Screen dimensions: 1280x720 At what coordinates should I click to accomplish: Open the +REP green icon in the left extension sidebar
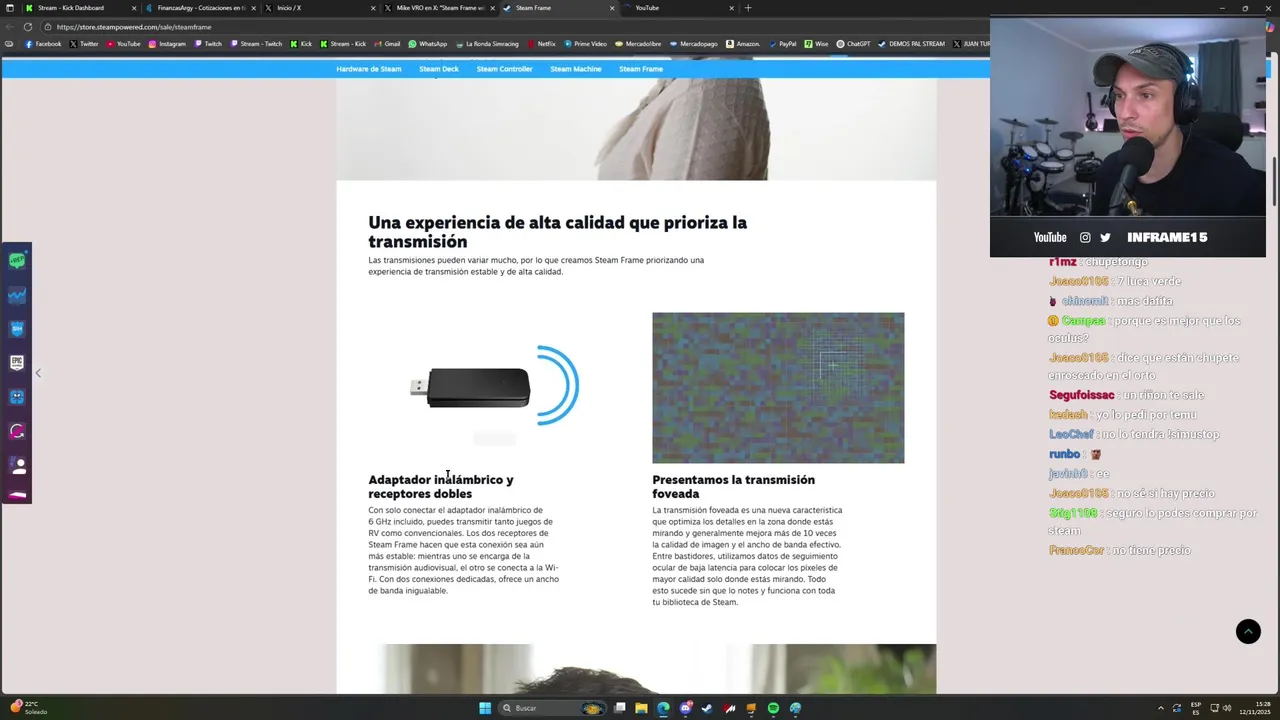click(x=17, y=261)
